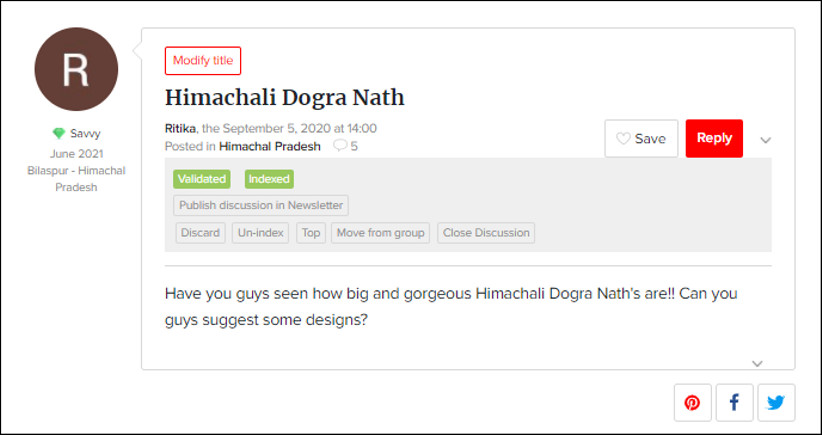This screenshot has height=435, width=822.
Task: Click the comment bubble showing 5 replies
Action: click(x=345, y=146)
